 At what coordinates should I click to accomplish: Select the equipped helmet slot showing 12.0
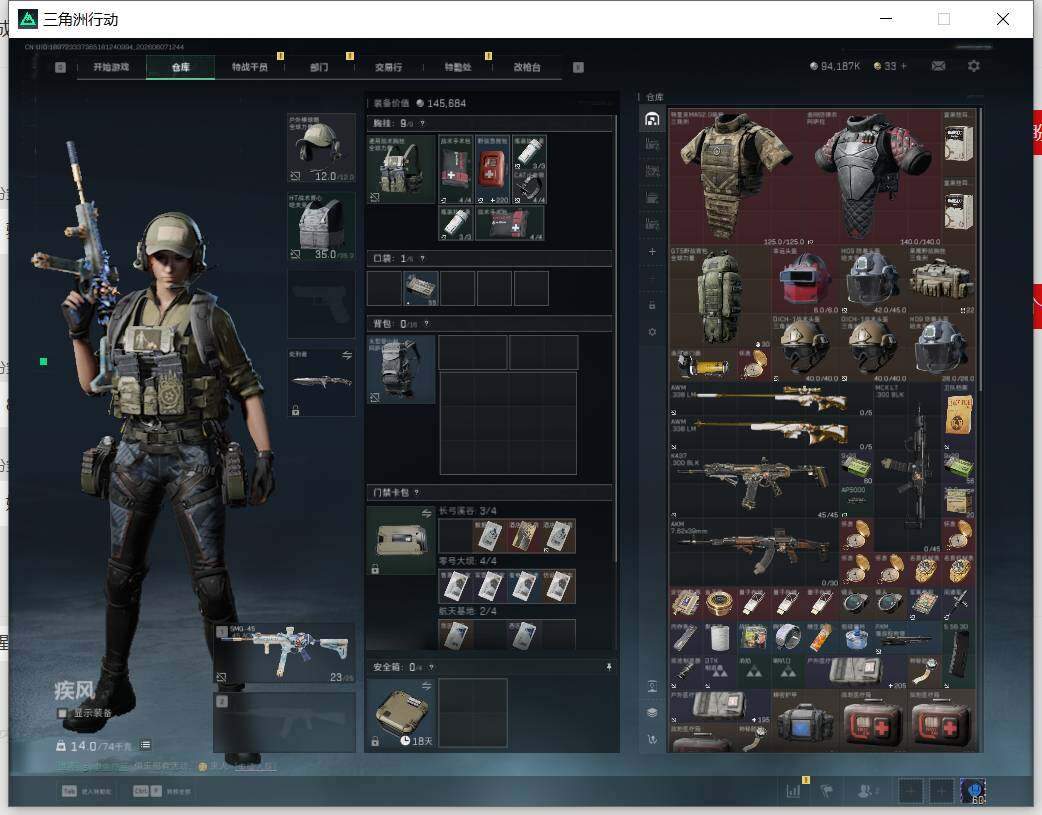coord(321,148)
